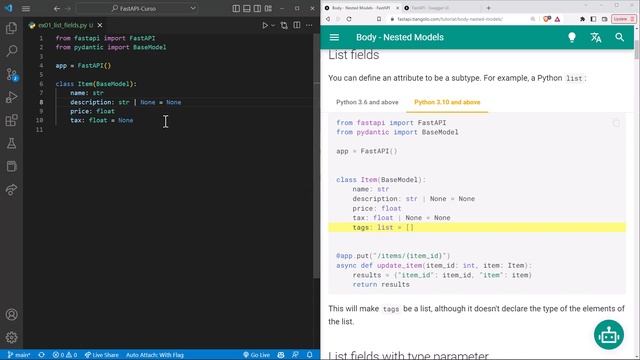The height and width of the screenshot is (360, 640).
Task: Go back in VS Code navigation history
Action: (x=57, y=9)
